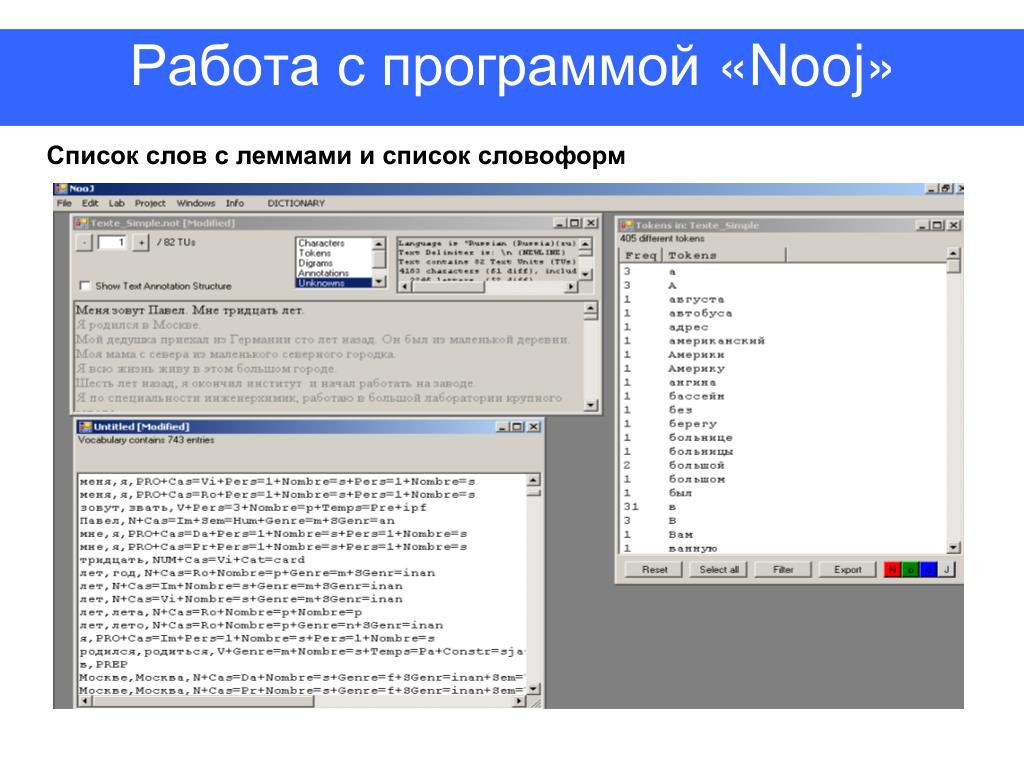1024x768 pixels.
Task: Click the Tokens column header
Action: tap(724, 255)
